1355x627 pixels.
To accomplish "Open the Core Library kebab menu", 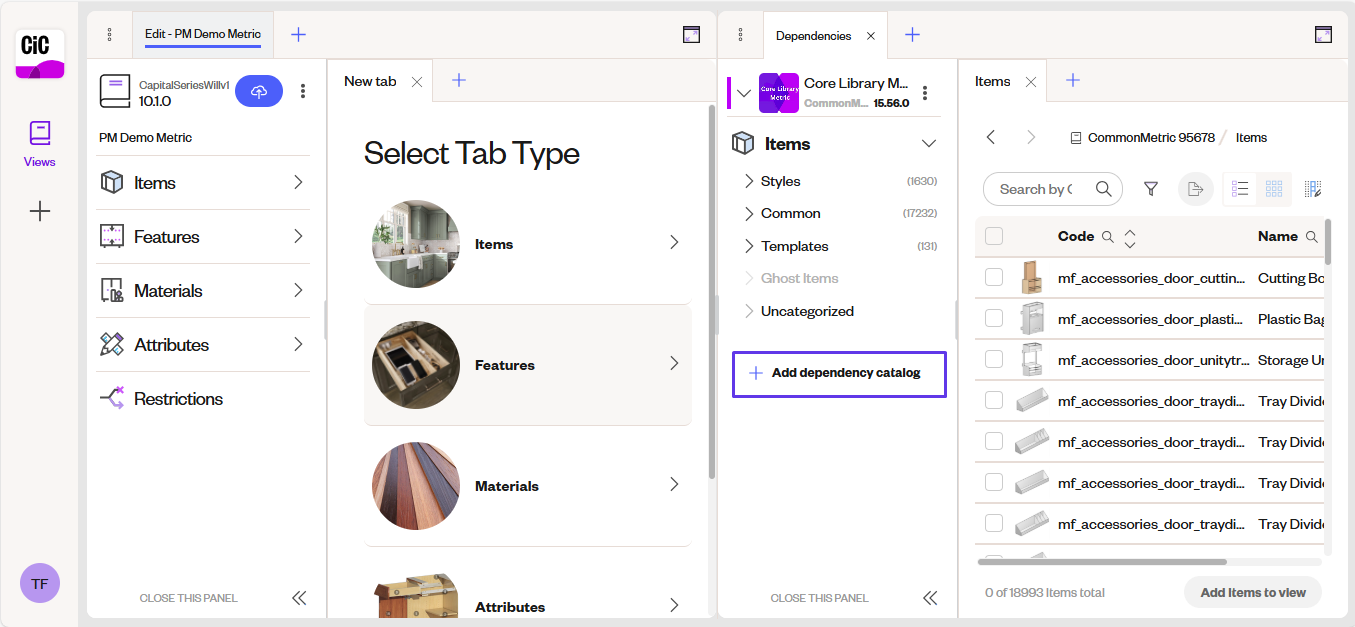I will coord(925,93).
